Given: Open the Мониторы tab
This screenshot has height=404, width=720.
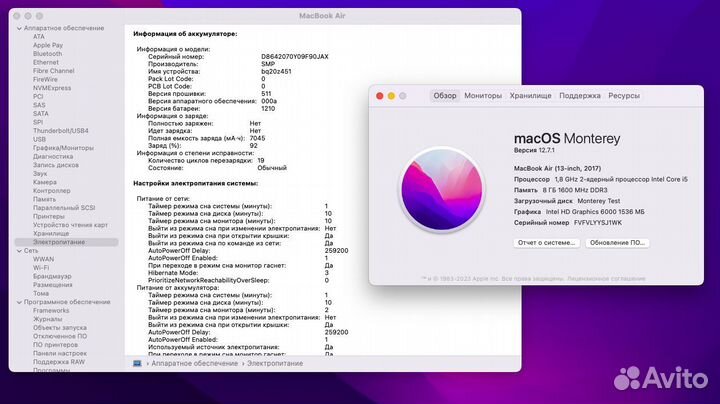Looking at the screenshot, I should point(483,95).
